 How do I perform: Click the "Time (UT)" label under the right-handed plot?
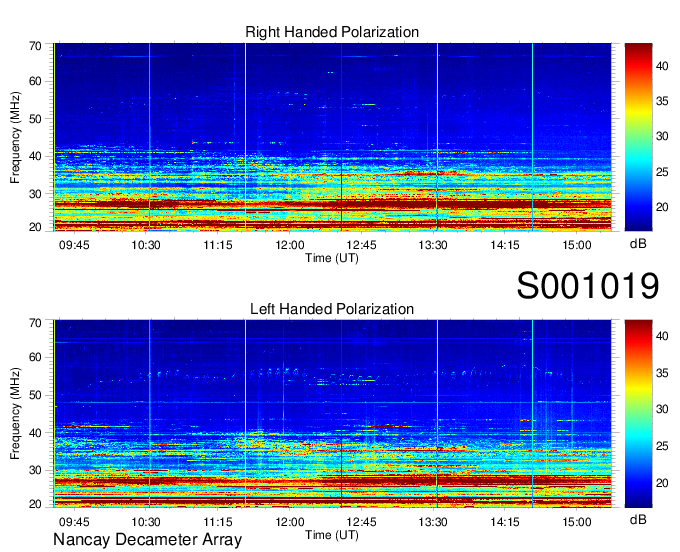[x=332, y=258]
